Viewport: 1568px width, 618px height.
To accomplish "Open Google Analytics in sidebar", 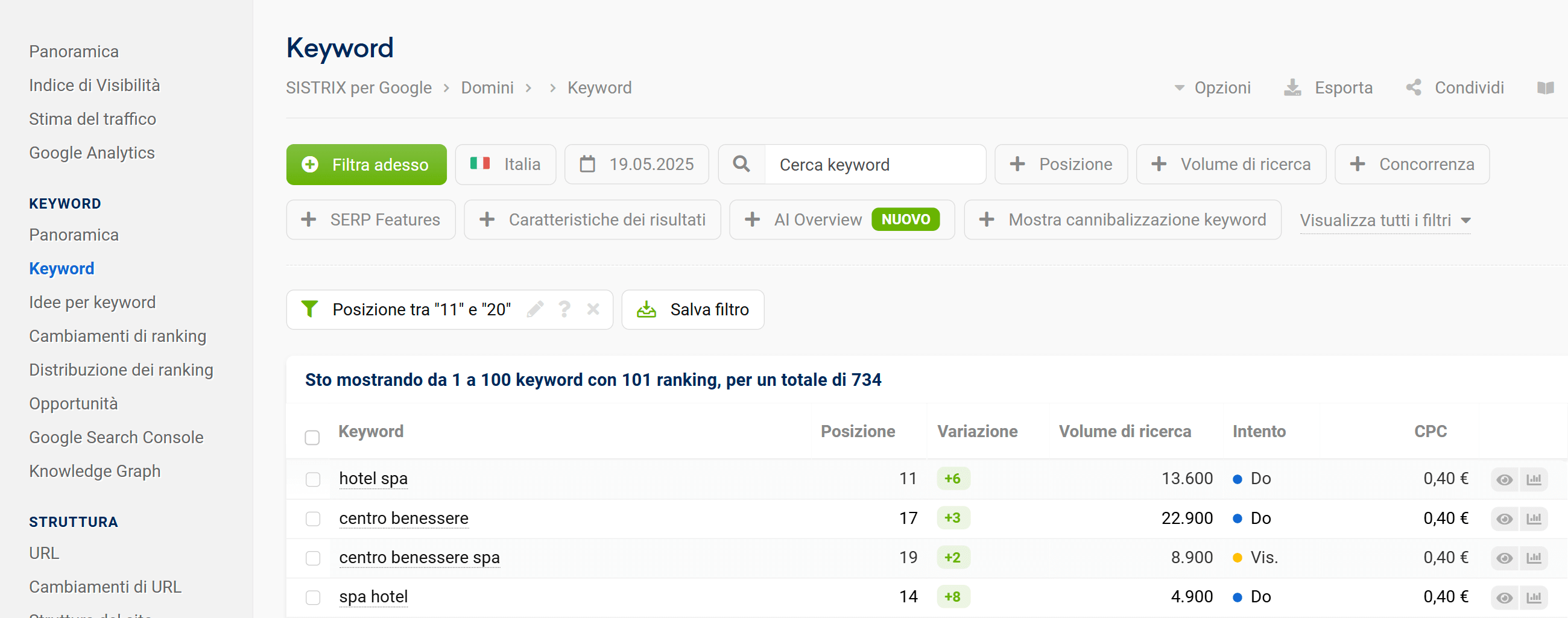I will (x=92, y=153).
